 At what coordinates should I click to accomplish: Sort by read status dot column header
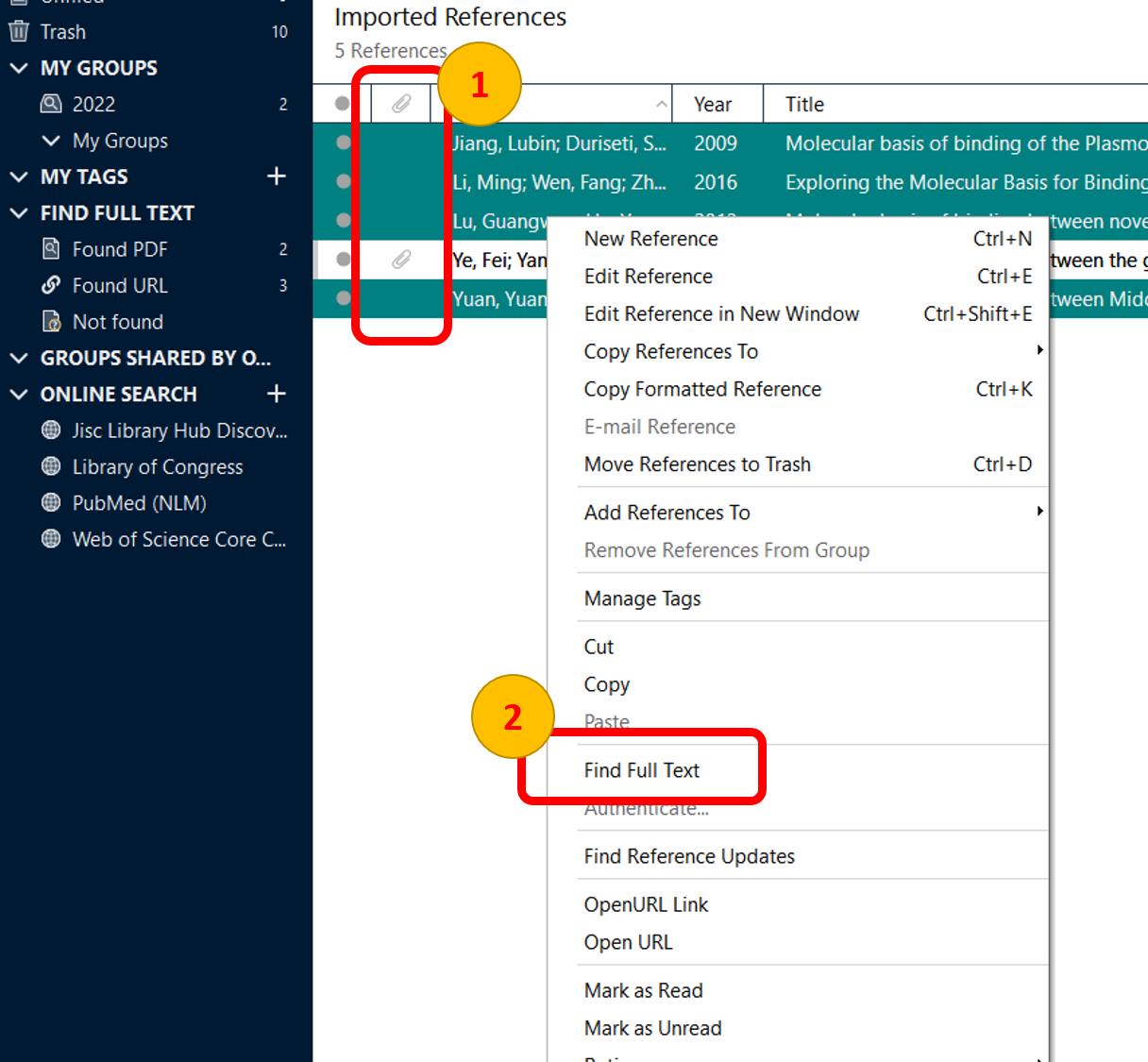(343, 104)
